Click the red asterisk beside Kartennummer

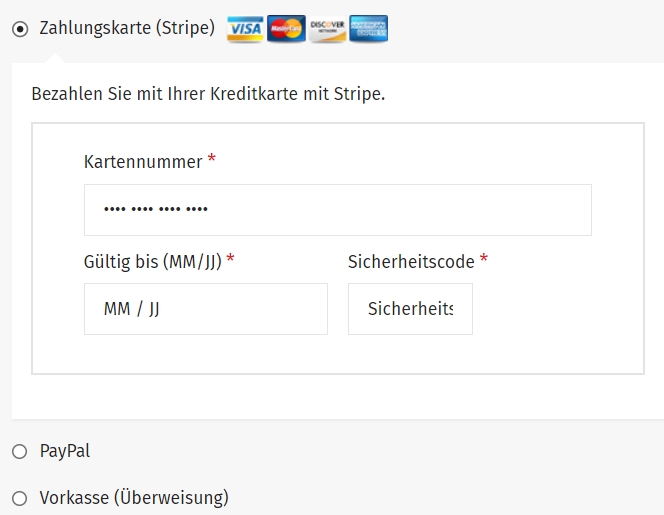[x=212, y=159]
